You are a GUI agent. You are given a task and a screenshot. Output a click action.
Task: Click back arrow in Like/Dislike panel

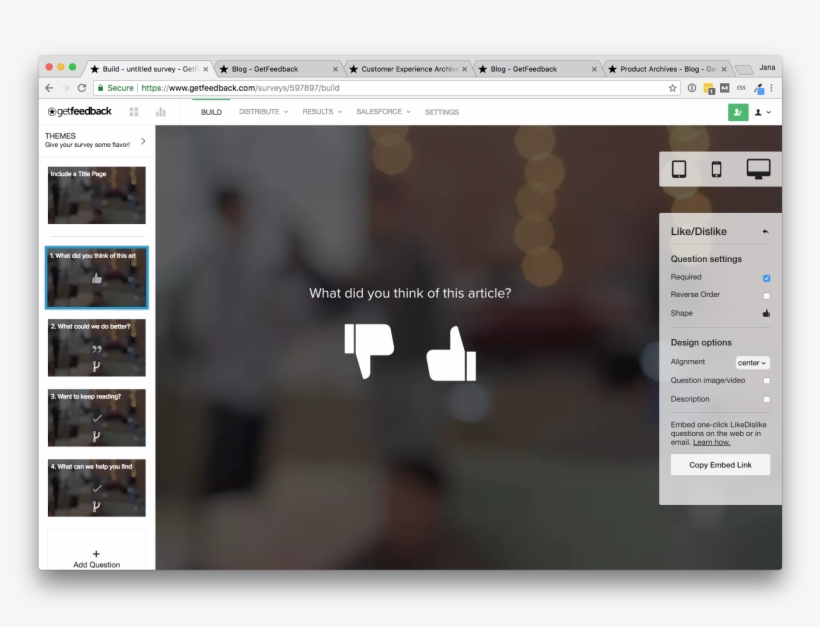pos(765,232)
